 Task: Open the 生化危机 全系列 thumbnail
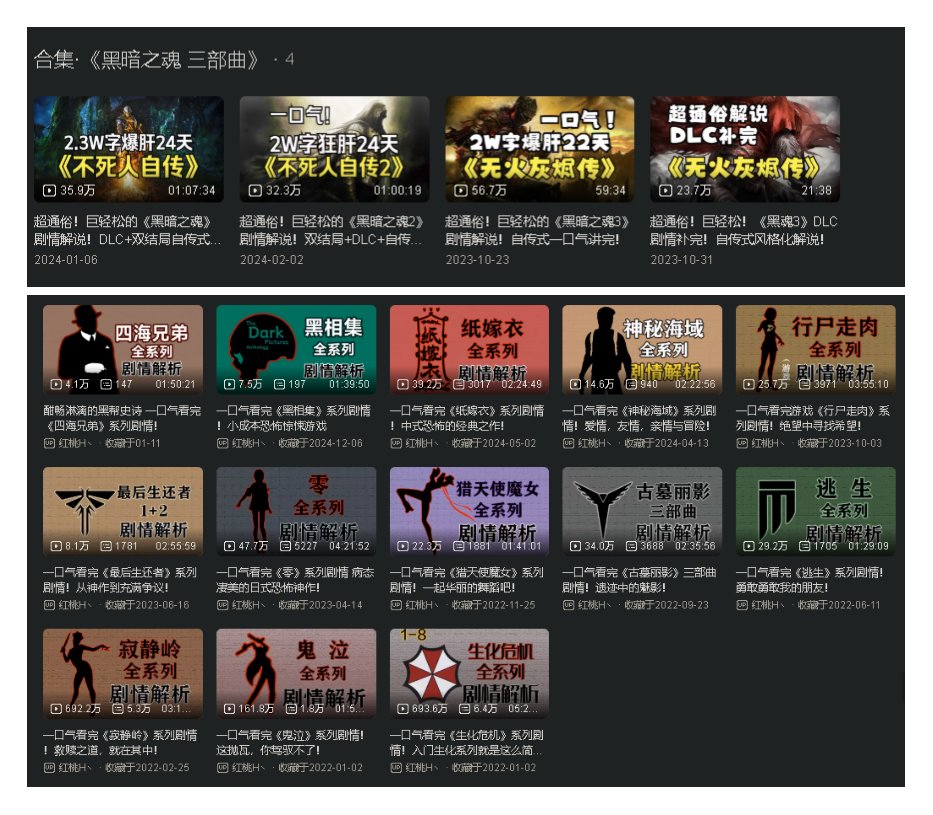tap(469, 673)
